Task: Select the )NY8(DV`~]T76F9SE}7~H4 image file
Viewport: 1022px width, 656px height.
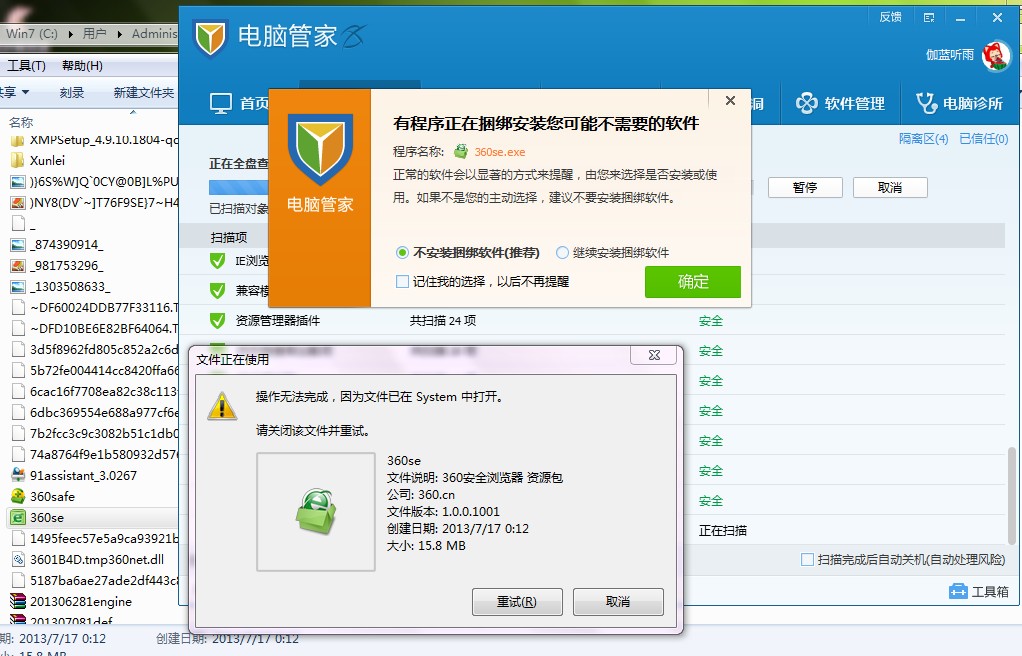Action: [x=95, y=203]
